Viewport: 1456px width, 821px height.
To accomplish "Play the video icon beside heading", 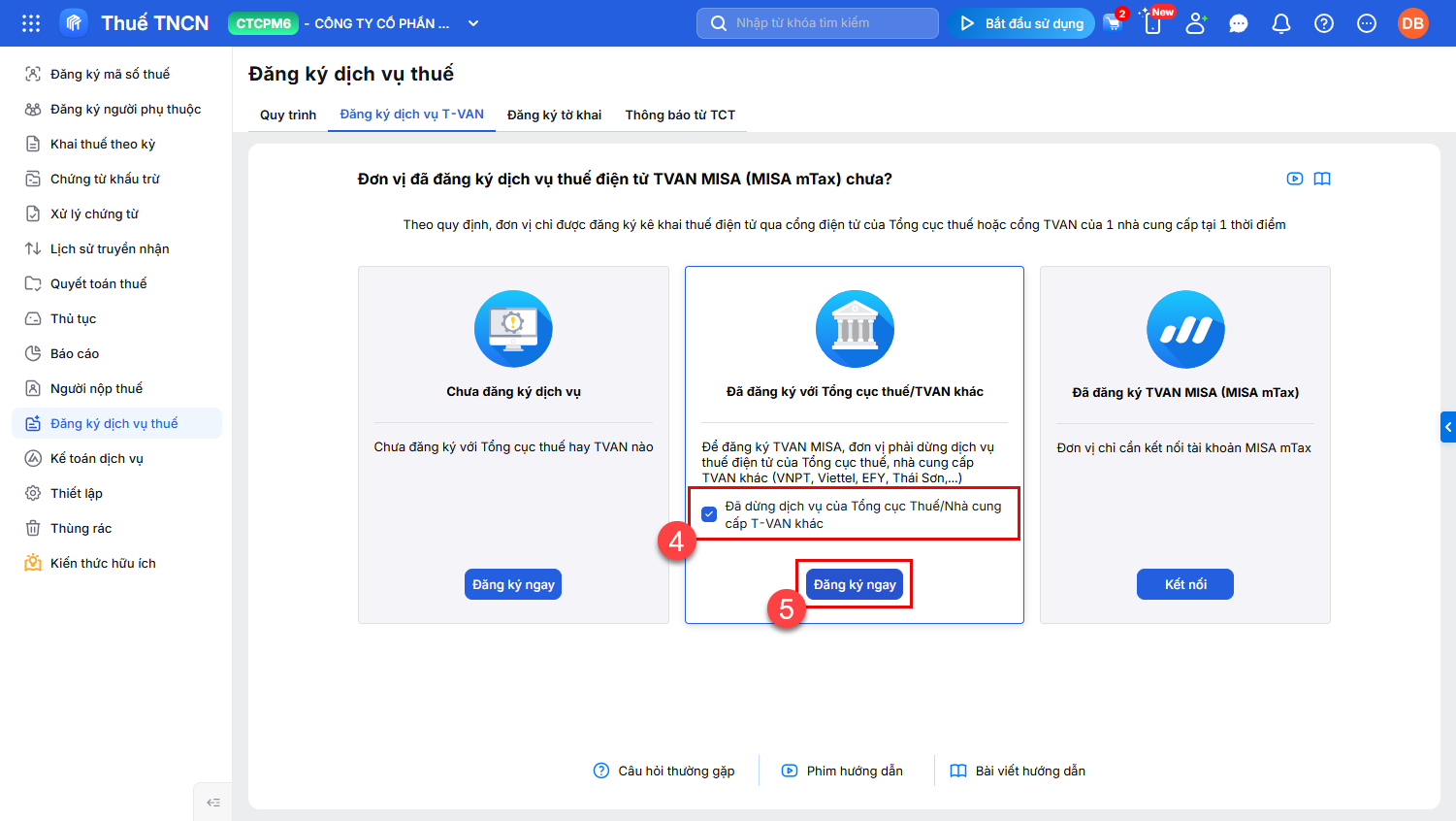I will (x=1295, y=179).
